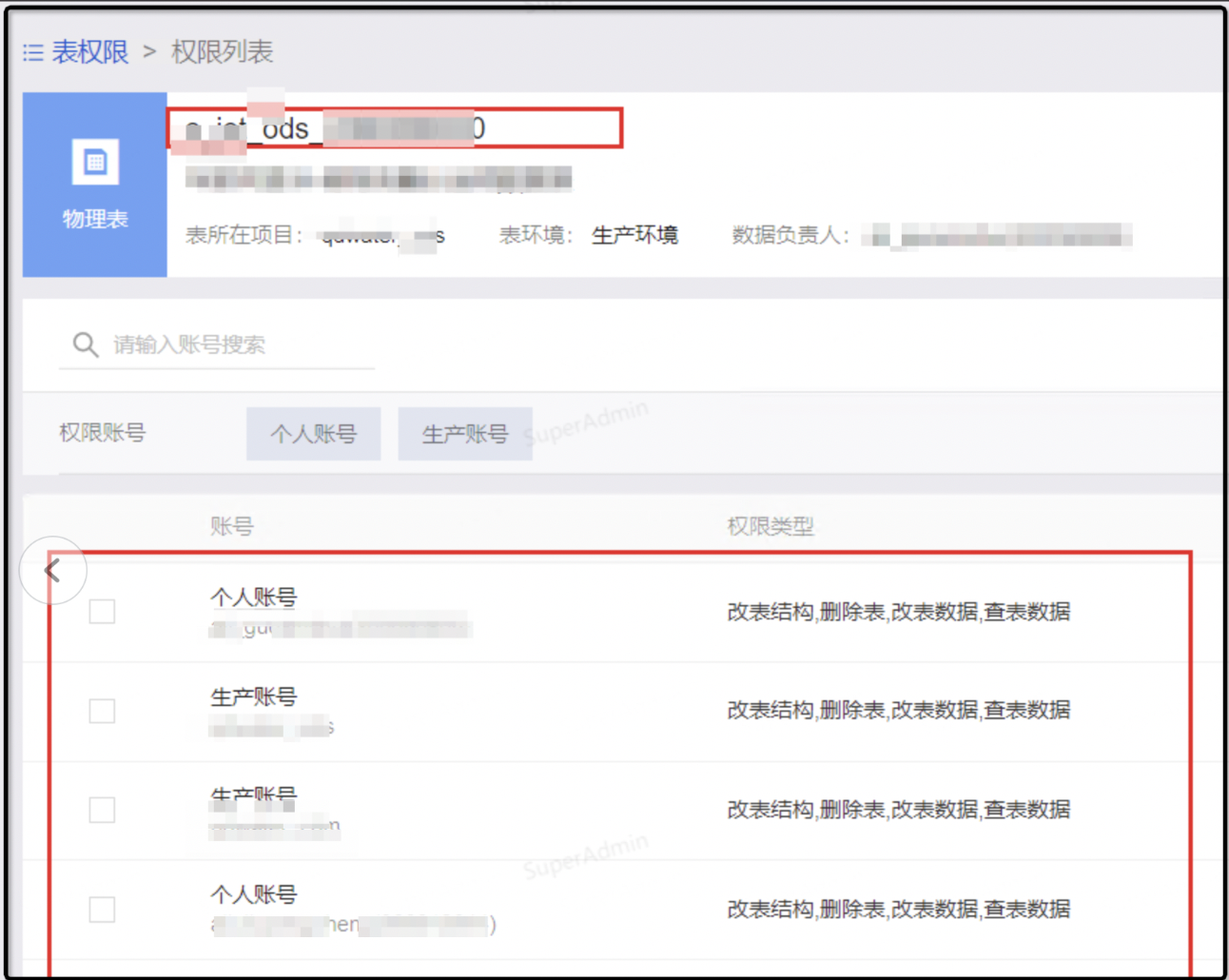
Task: Click the 权限列表 breadcrumb text
Action: point(222,52)
